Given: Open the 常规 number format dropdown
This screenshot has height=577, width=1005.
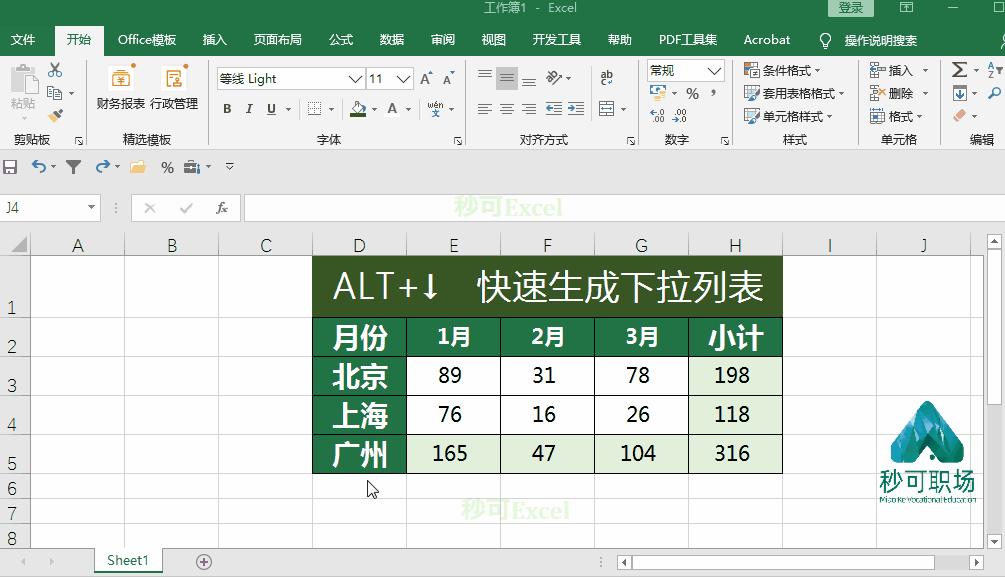Looking at the screenshot, I should [684, 70].
